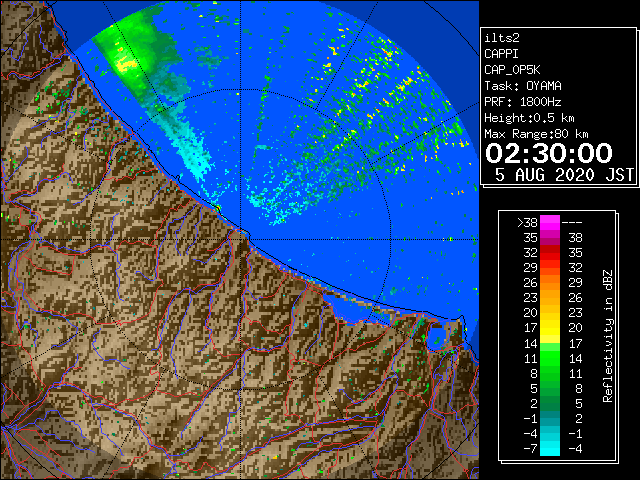Viewport: 640px width, 480px height.
Task: Click the 'PRF: 1800Hz' line
Action: point(522,102)
